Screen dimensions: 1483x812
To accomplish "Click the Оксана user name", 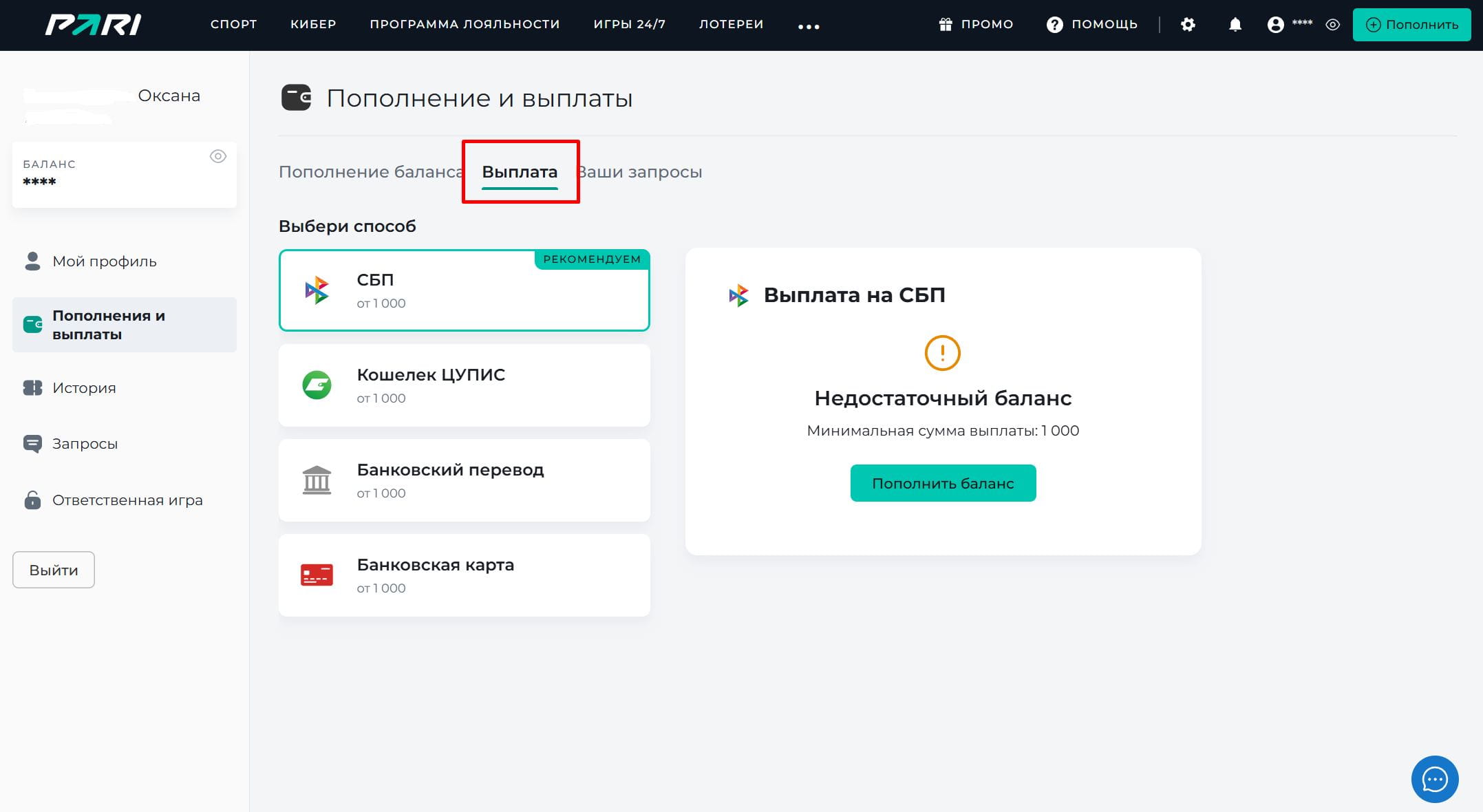I will point(169,96).
